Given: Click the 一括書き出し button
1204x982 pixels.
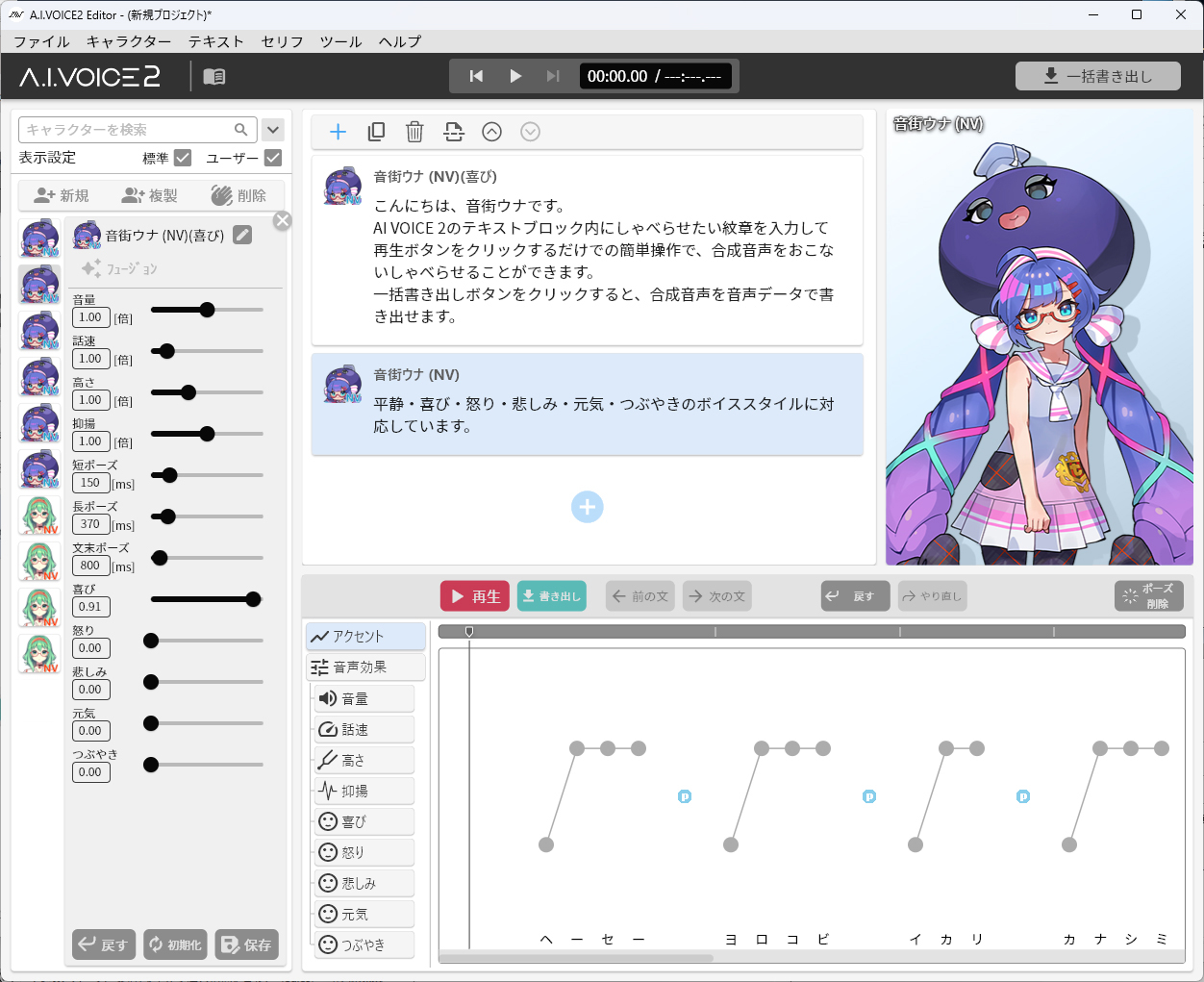Looking at the screenshot, I should pyautogui.click(x=1098, y=76).
